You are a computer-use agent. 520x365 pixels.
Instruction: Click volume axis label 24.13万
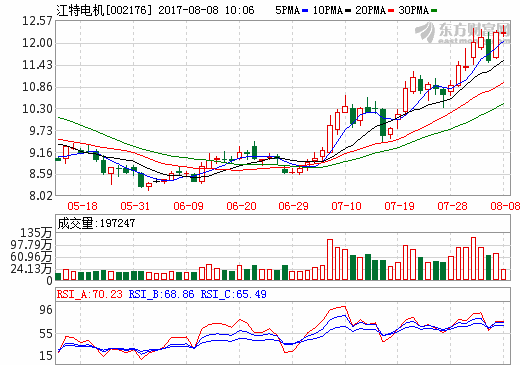coord(31,269)
